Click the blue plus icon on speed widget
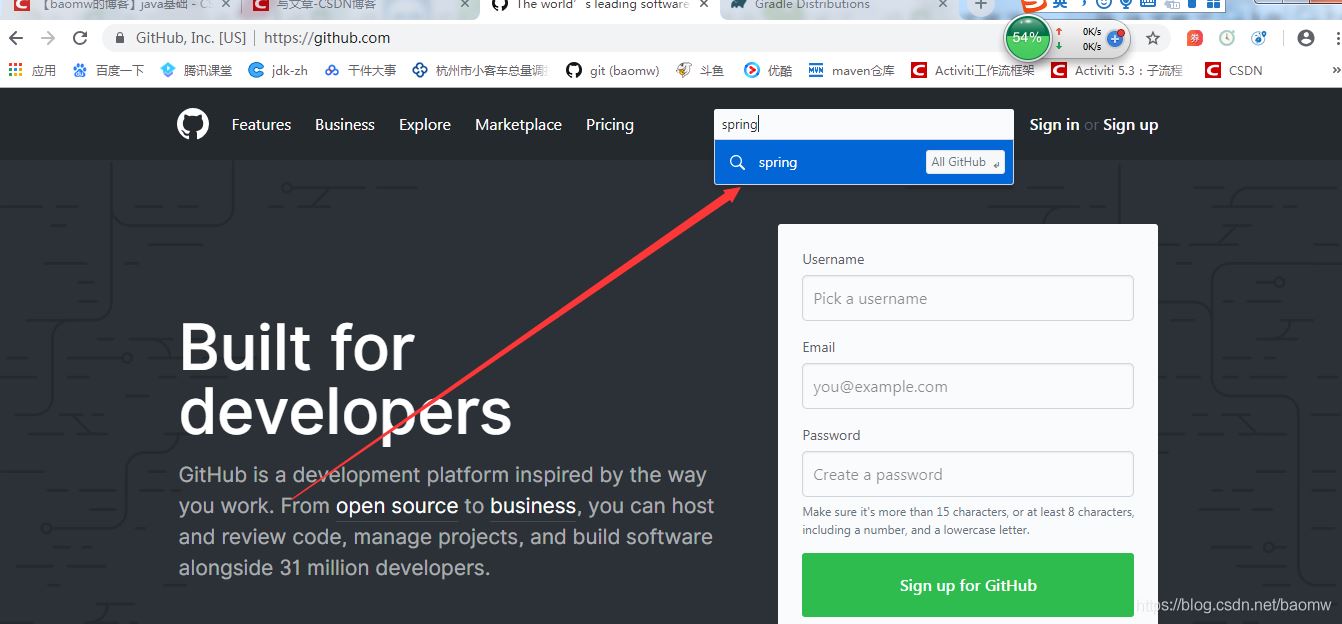Viewport: 1342px width, 624px height. coord(1115,38)
